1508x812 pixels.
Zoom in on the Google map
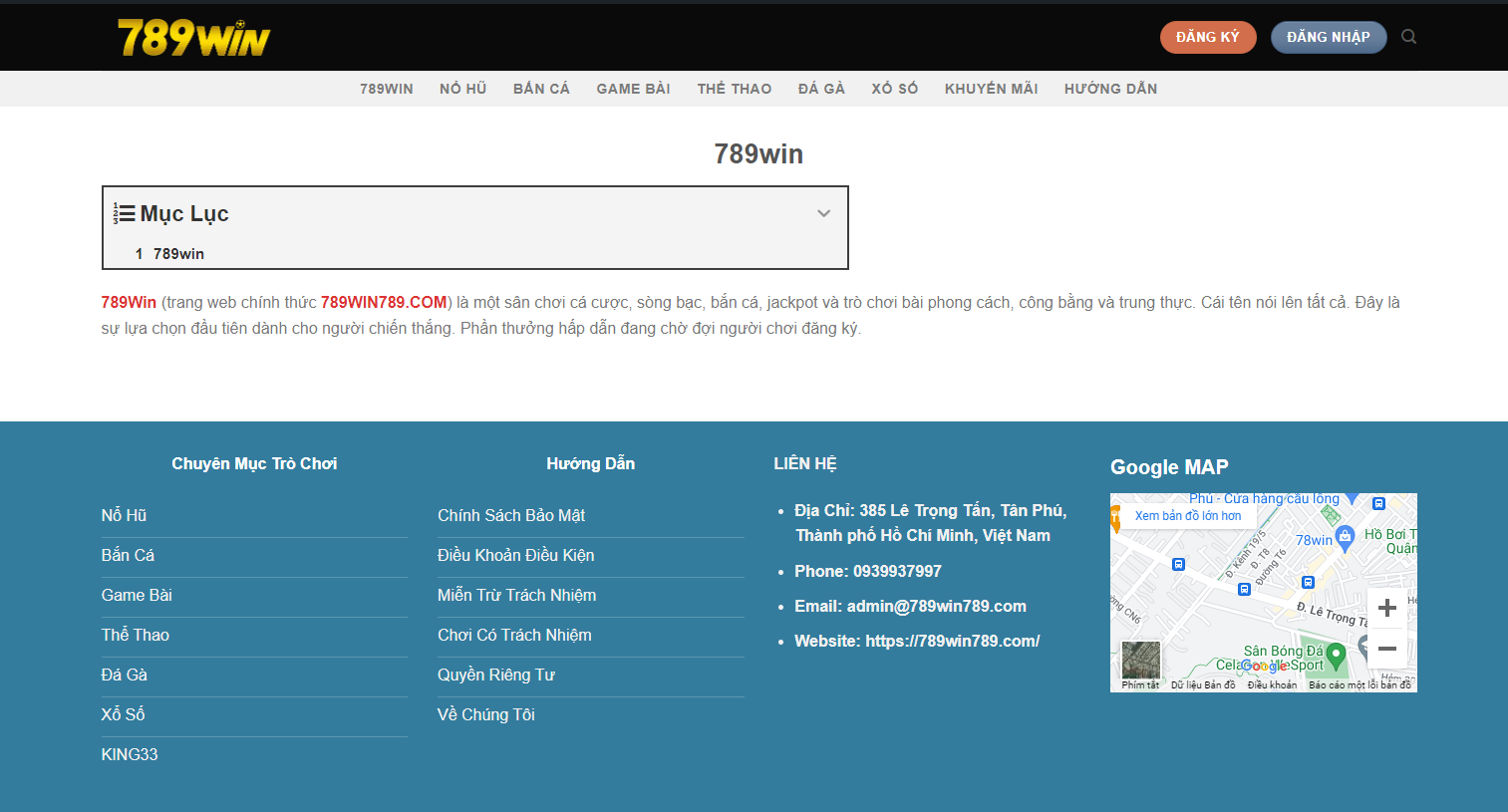[x=1386, y=608]
